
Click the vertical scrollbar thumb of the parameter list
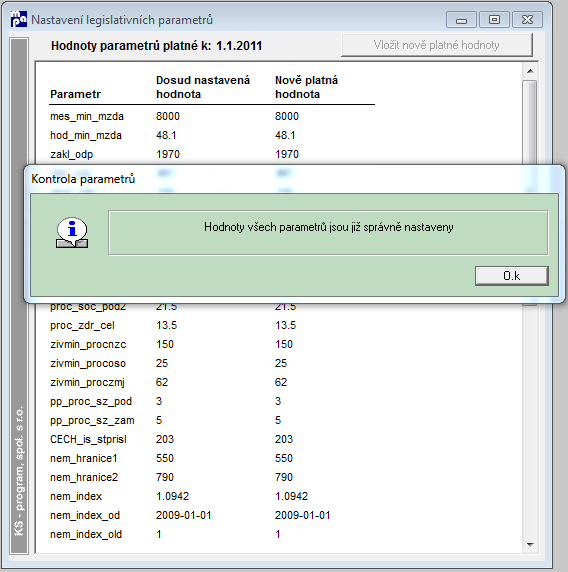tap(530, 122)
